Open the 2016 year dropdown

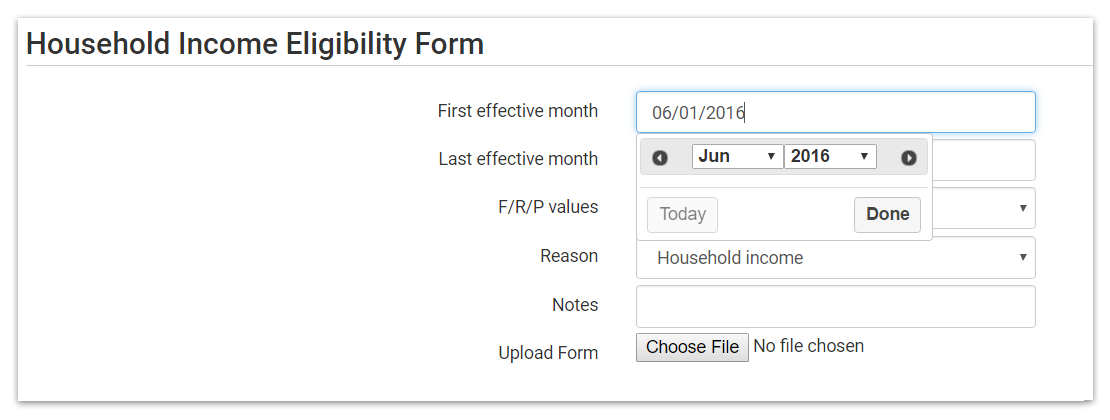tap(830, 157)
